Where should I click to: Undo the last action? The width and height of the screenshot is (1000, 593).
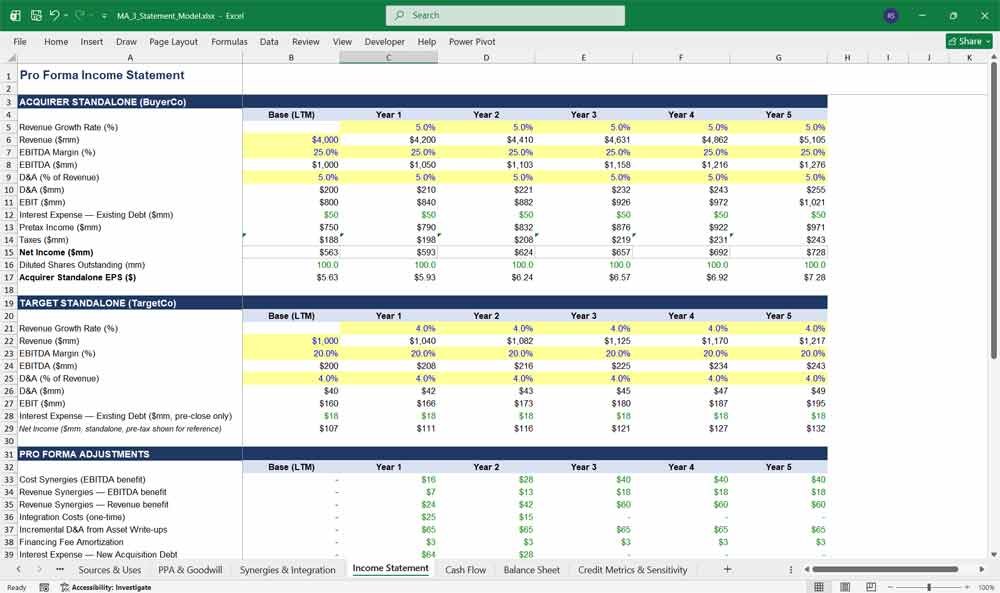(54, 15)
